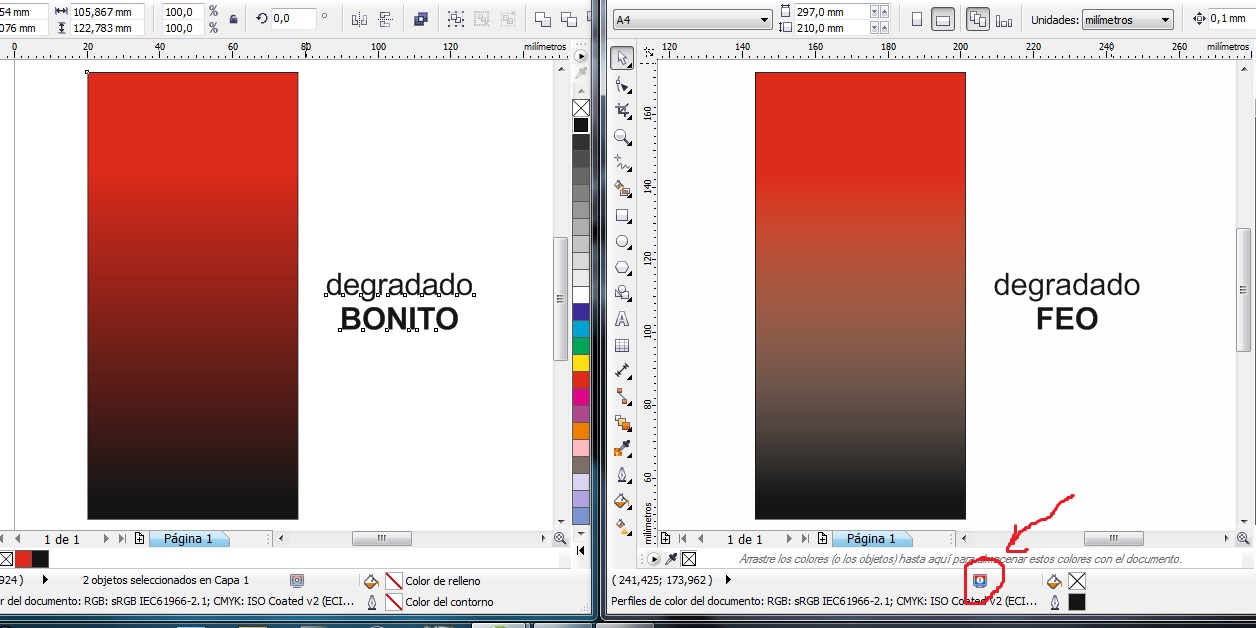
Task: Open zoom navigator in right window
Action: [1244, 538]
